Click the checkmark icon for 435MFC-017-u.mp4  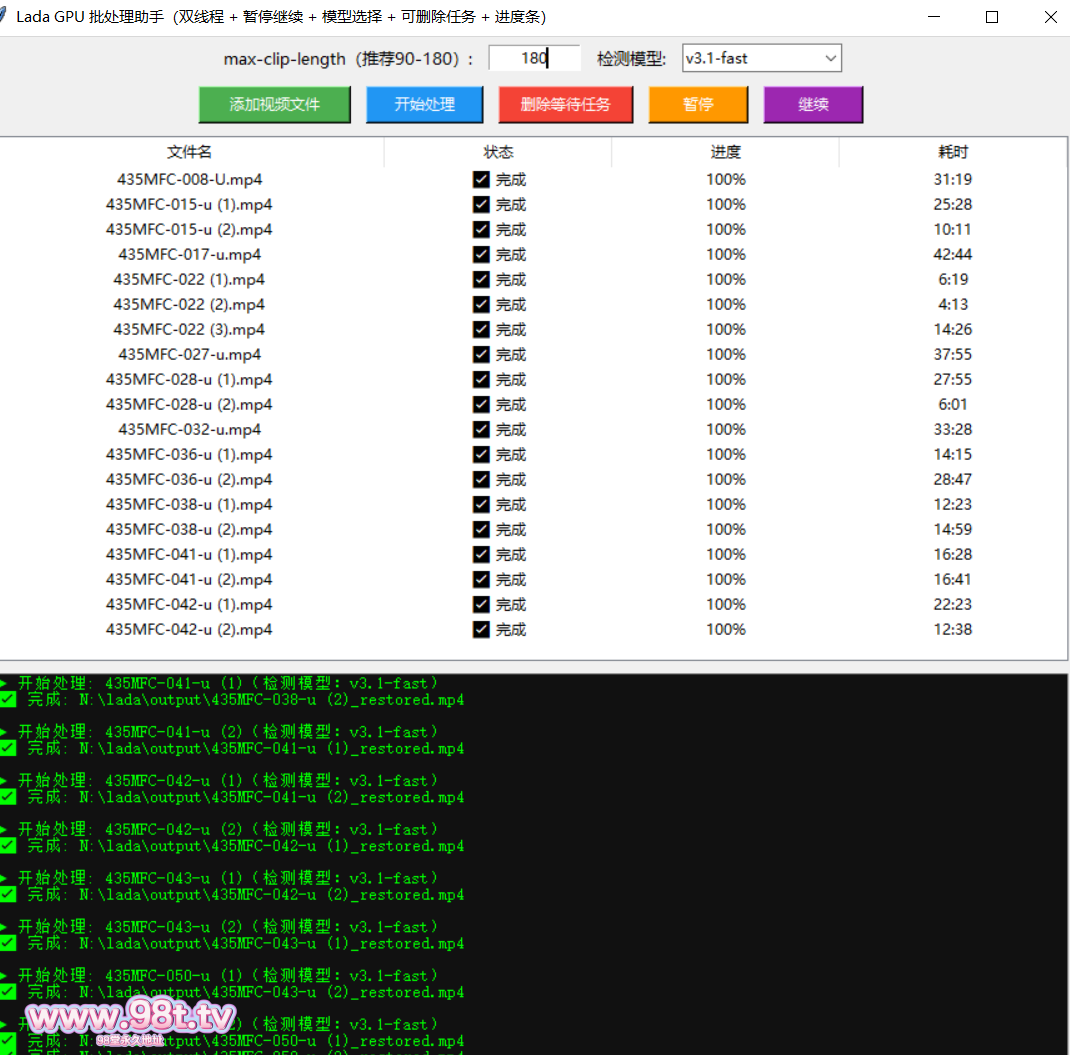481,255
